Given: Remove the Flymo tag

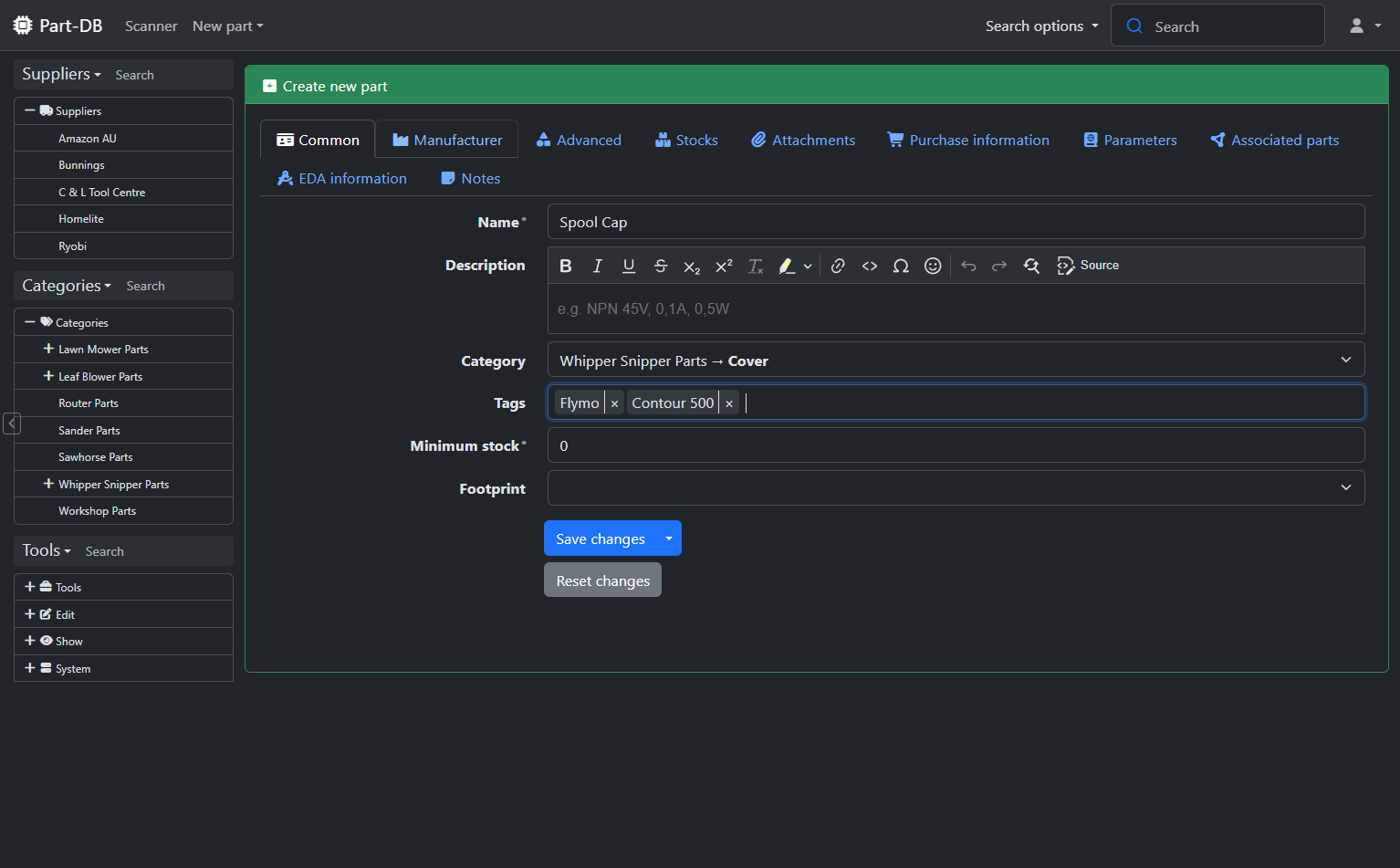Looking at the screenshot, I should (614, 403).
